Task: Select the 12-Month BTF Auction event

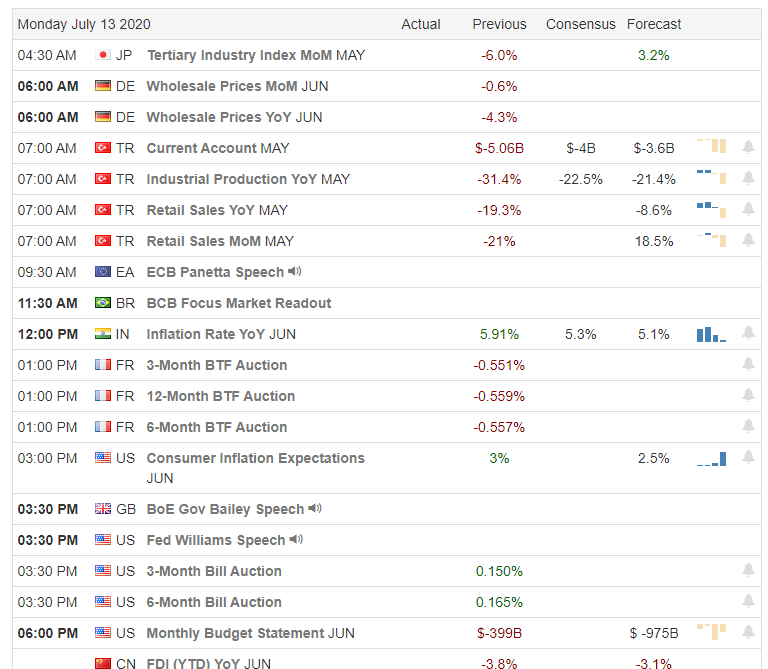Action: pos(221,396)
